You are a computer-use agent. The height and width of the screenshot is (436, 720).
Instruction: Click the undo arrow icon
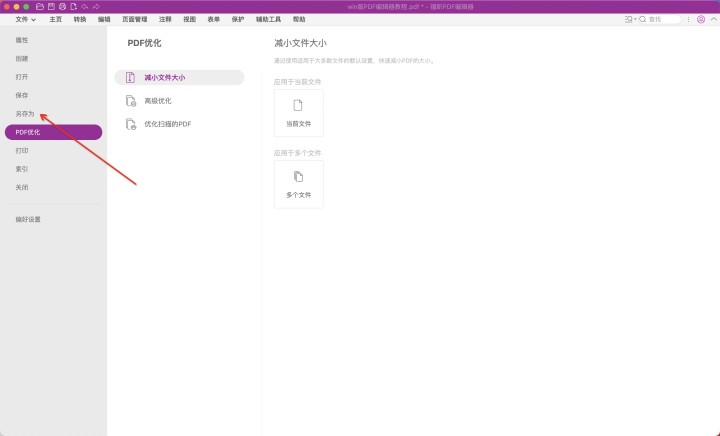coord(84,6)
